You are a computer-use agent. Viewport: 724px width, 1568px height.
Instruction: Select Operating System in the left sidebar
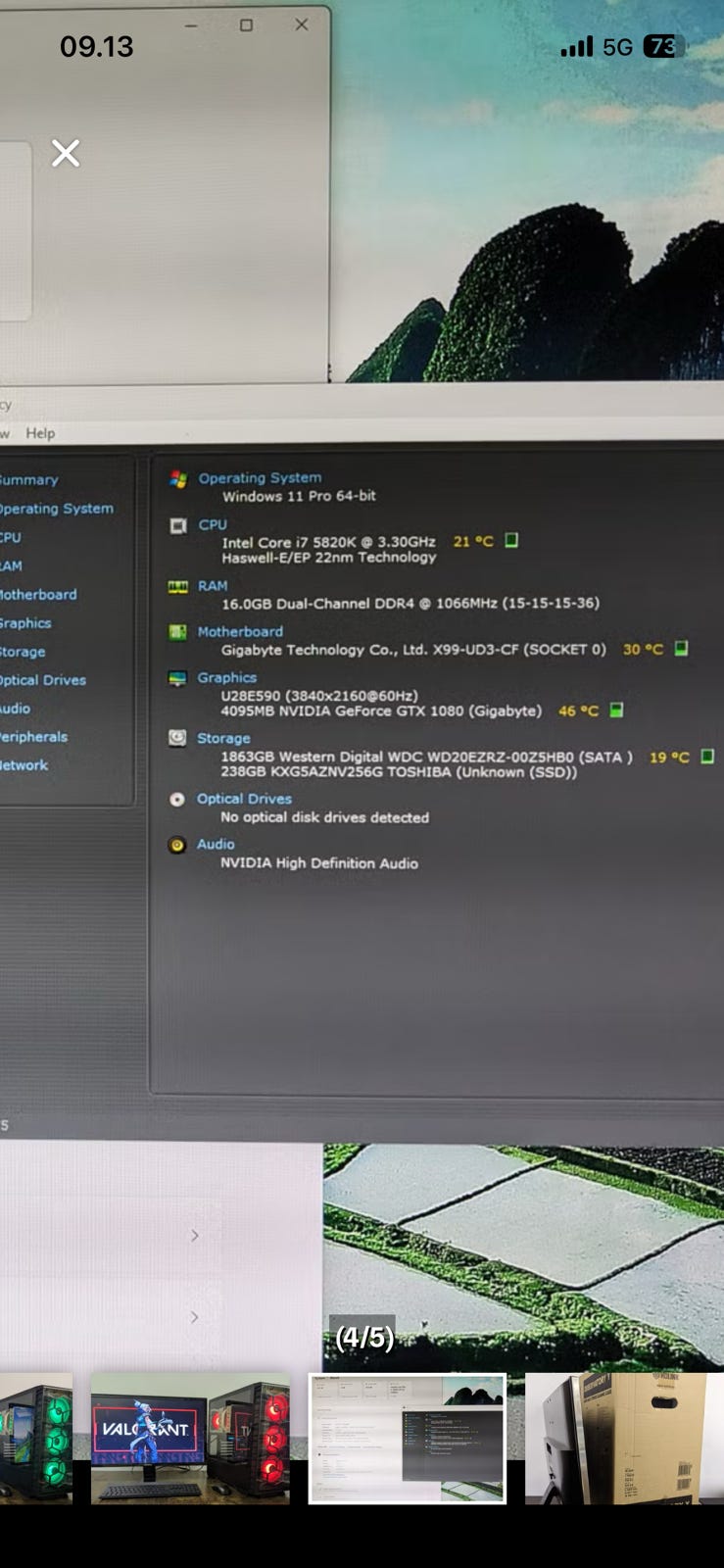point(57,509)
